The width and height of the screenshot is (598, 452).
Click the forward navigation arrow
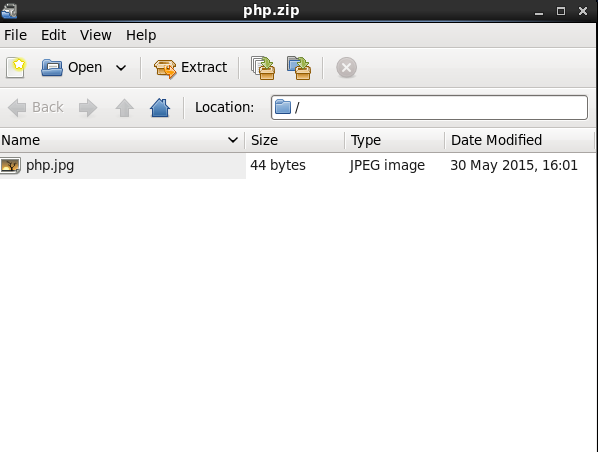pos(88,108)
